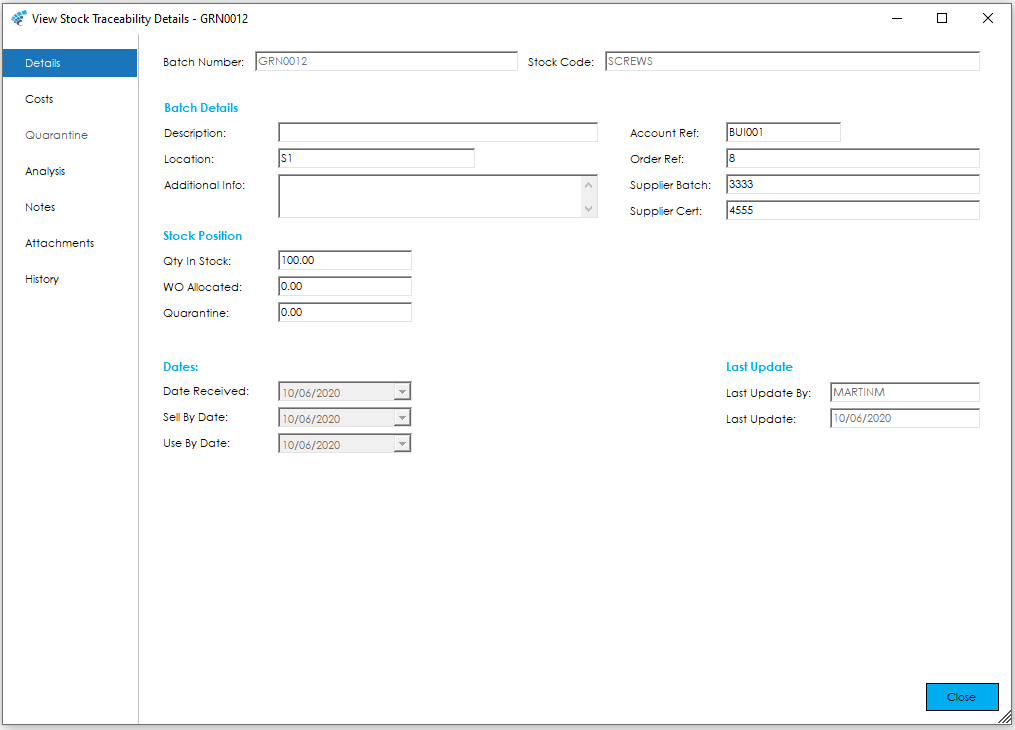Open the Attachments tab

[x=59, y=243]
